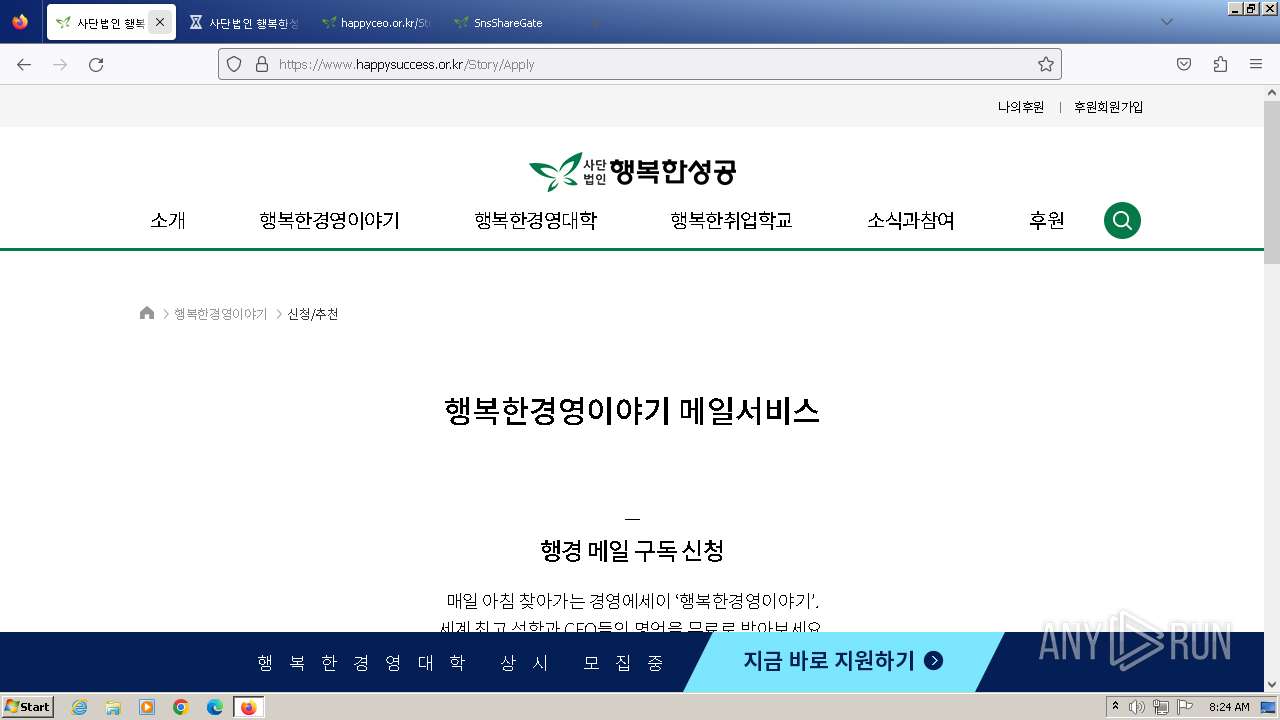Click the home icon in breadcrumb
Screen dimensions: 1280x720
[147, 313]
